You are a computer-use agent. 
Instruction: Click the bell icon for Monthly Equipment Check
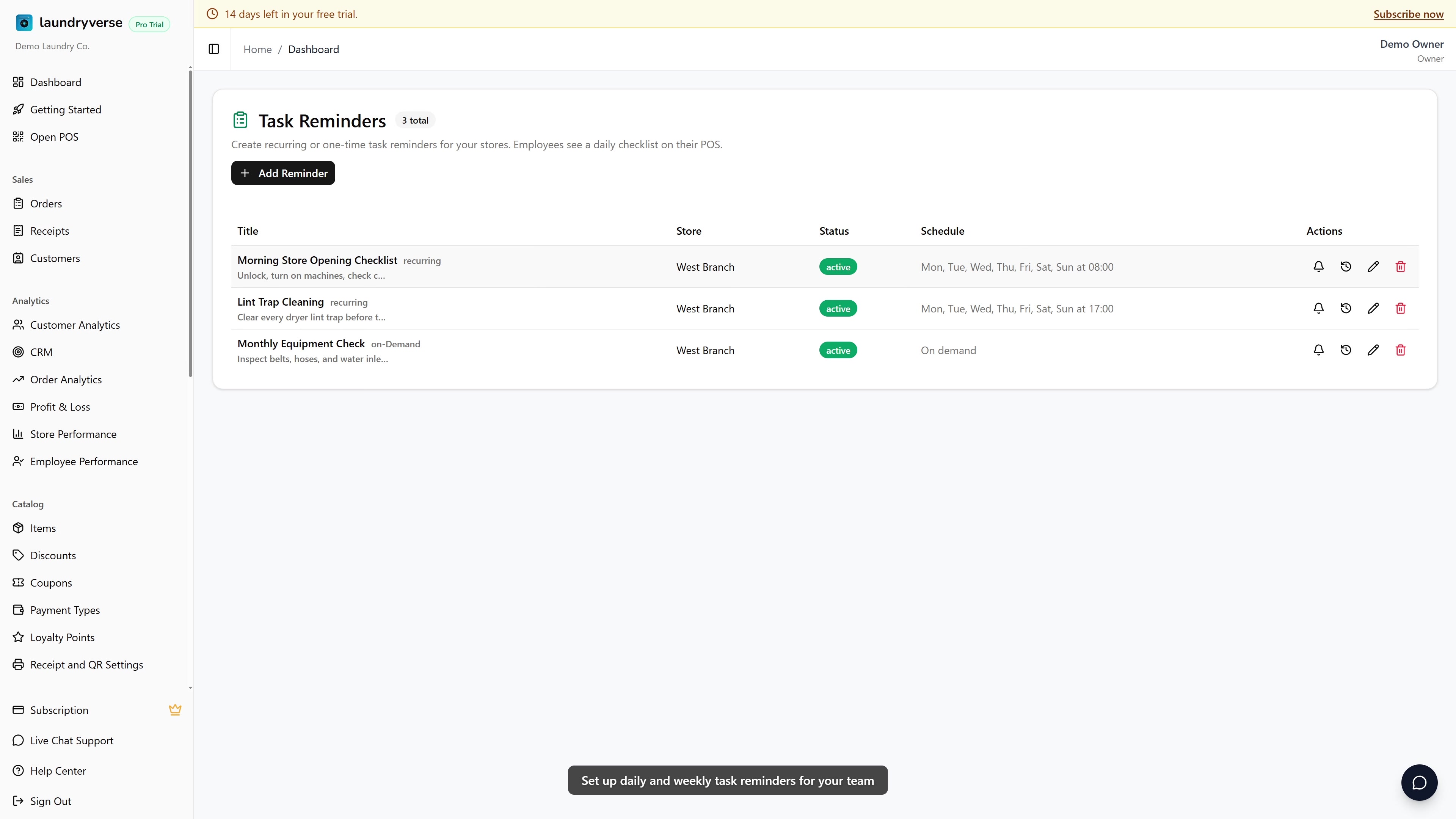1318,350
